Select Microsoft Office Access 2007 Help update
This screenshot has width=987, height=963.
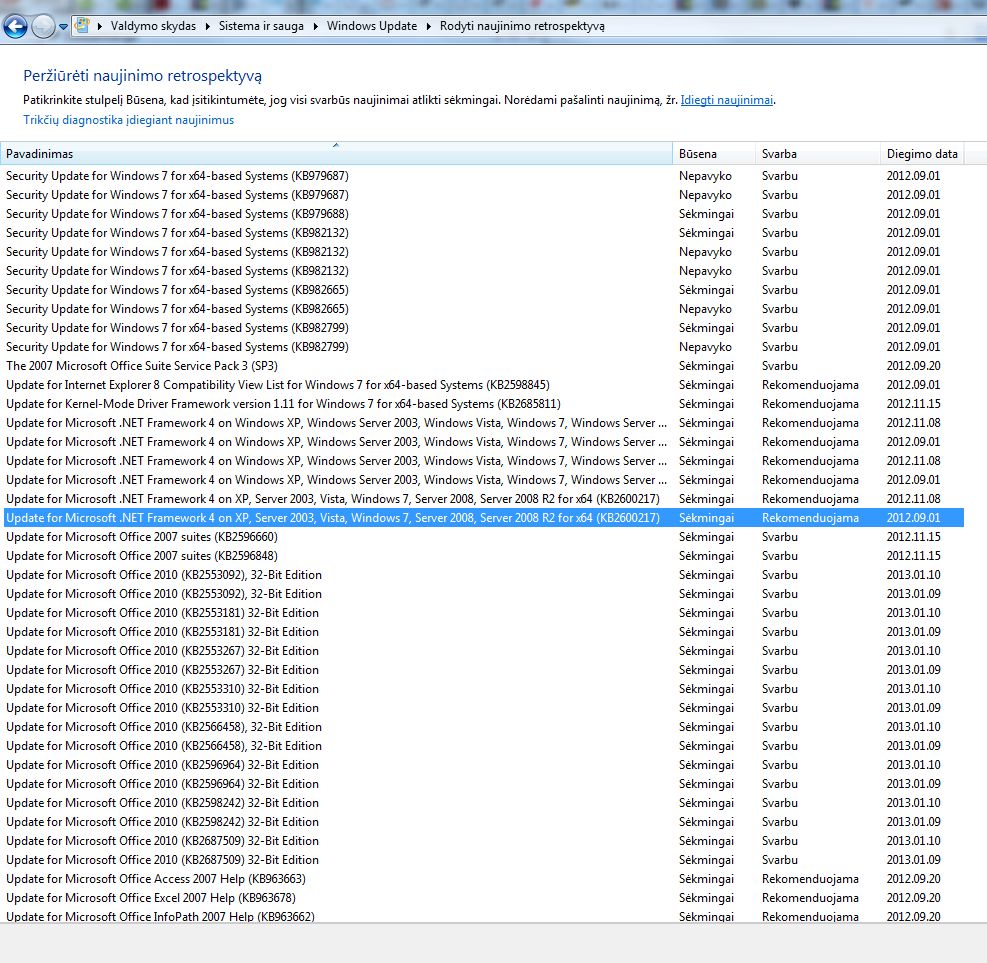click(x=155, y=879)
